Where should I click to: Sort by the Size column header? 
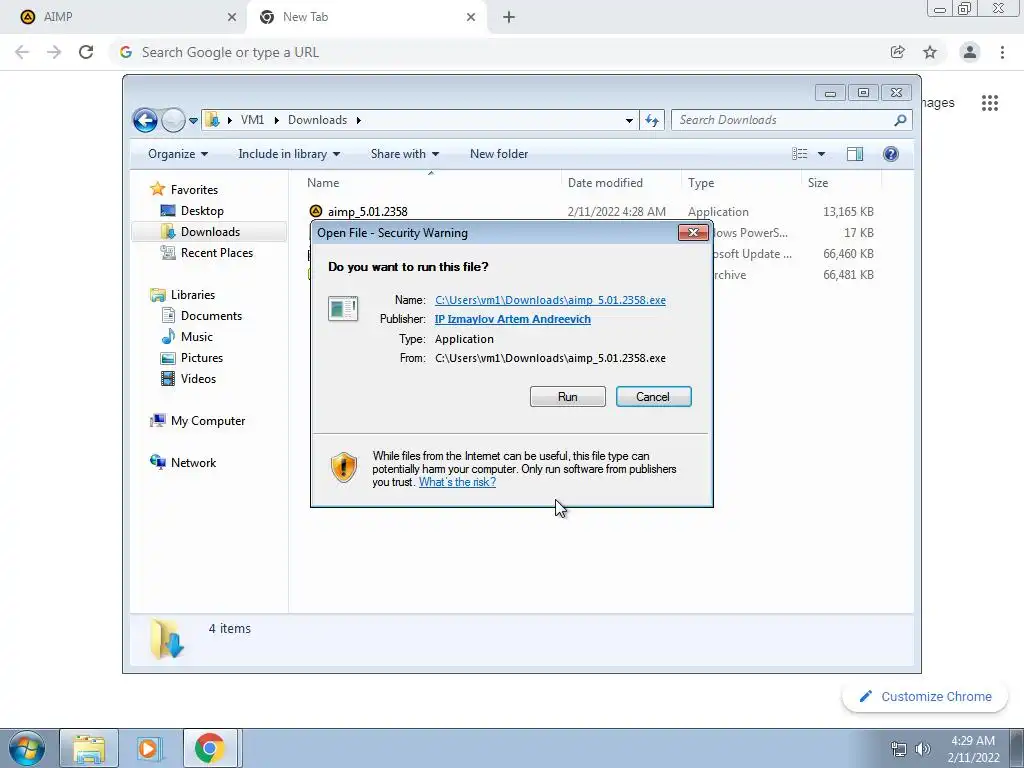coord(841,183)
